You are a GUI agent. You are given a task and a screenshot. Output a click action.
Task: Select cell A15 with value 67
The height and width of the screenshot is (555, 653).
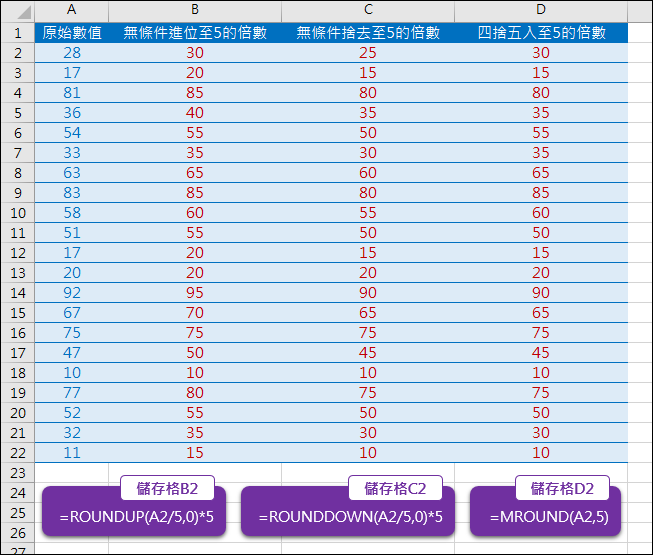pyautogui.click(x=72, y=313)
